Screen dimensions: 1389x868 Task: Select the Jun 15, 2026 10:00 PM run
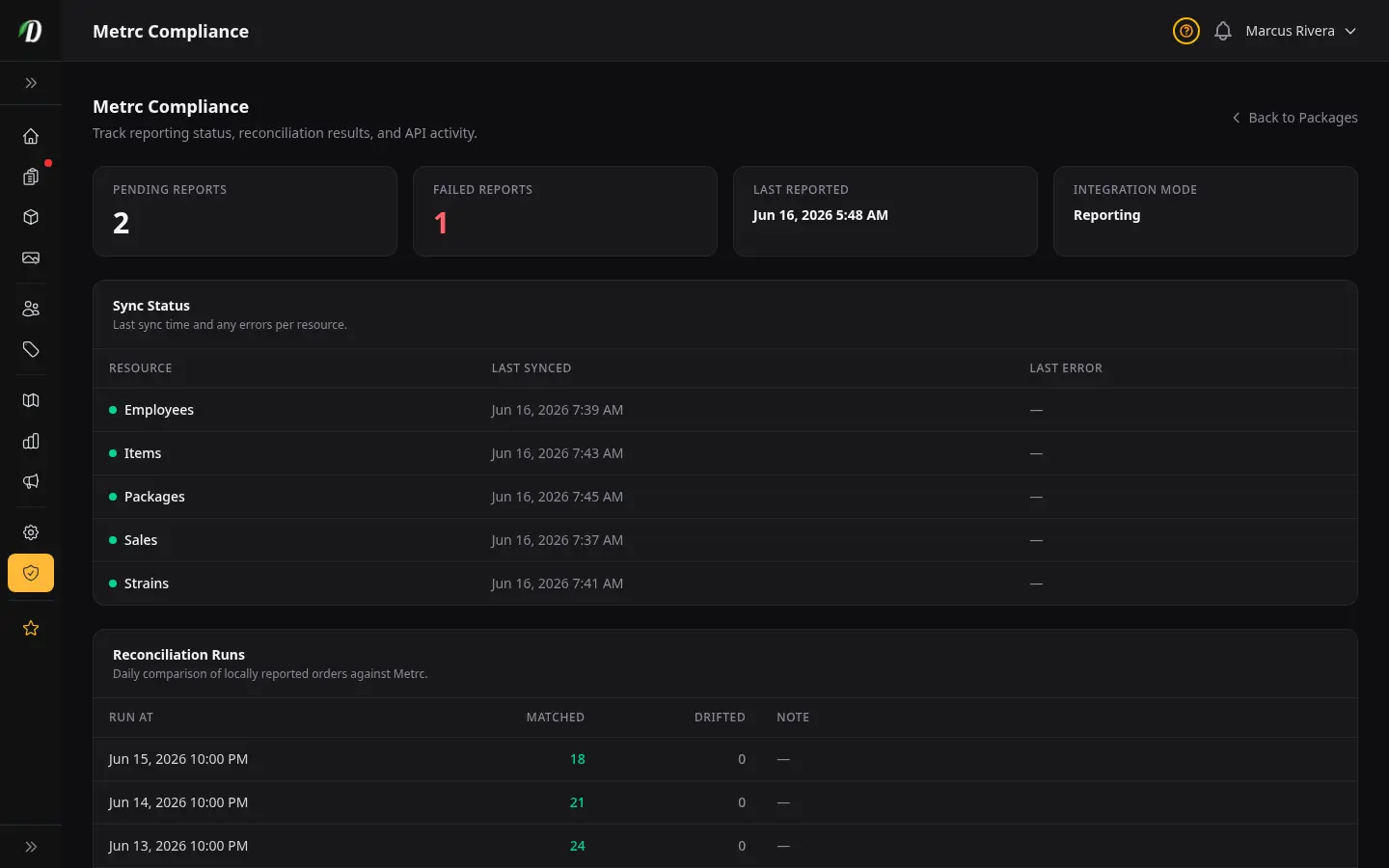coord(725,759)
